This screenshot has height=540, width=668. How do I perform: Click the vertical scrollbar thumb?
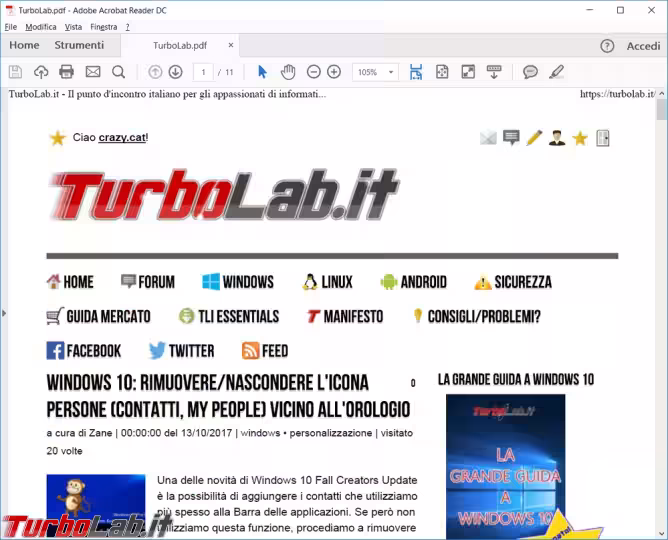pos(661,109)
